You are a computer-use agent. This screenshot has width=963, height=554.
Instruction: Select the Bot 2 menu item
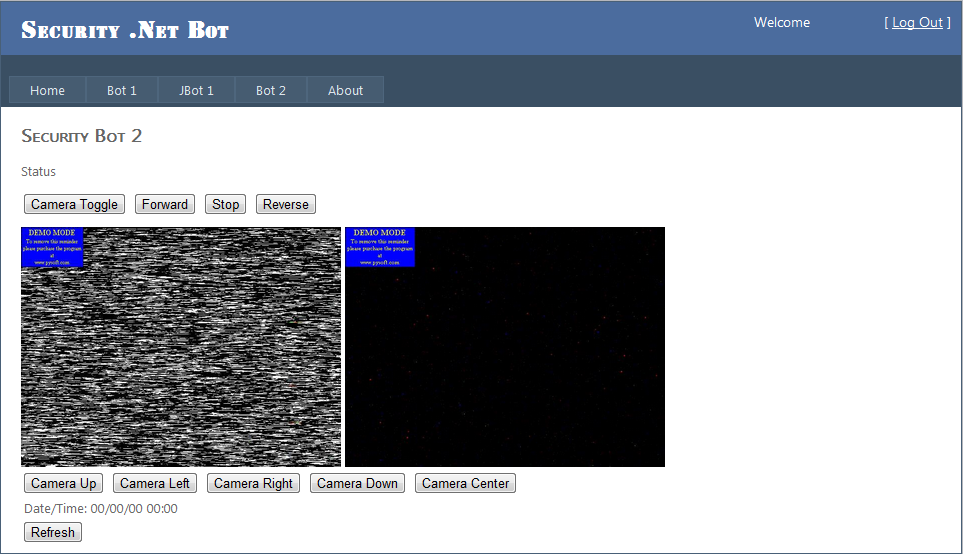(271, 90)
